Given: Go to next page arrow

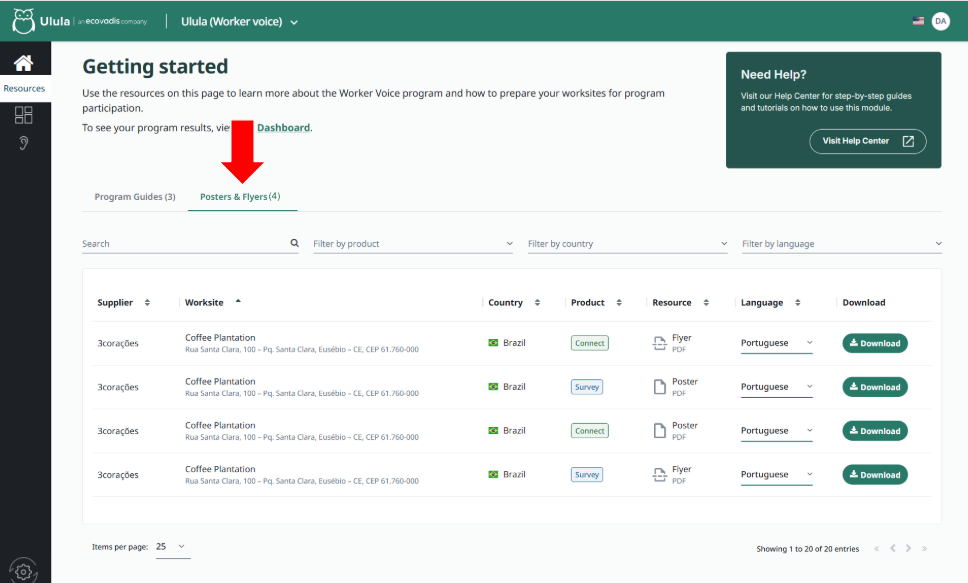Looking at the screenshot, I should [x=908, y=548].
